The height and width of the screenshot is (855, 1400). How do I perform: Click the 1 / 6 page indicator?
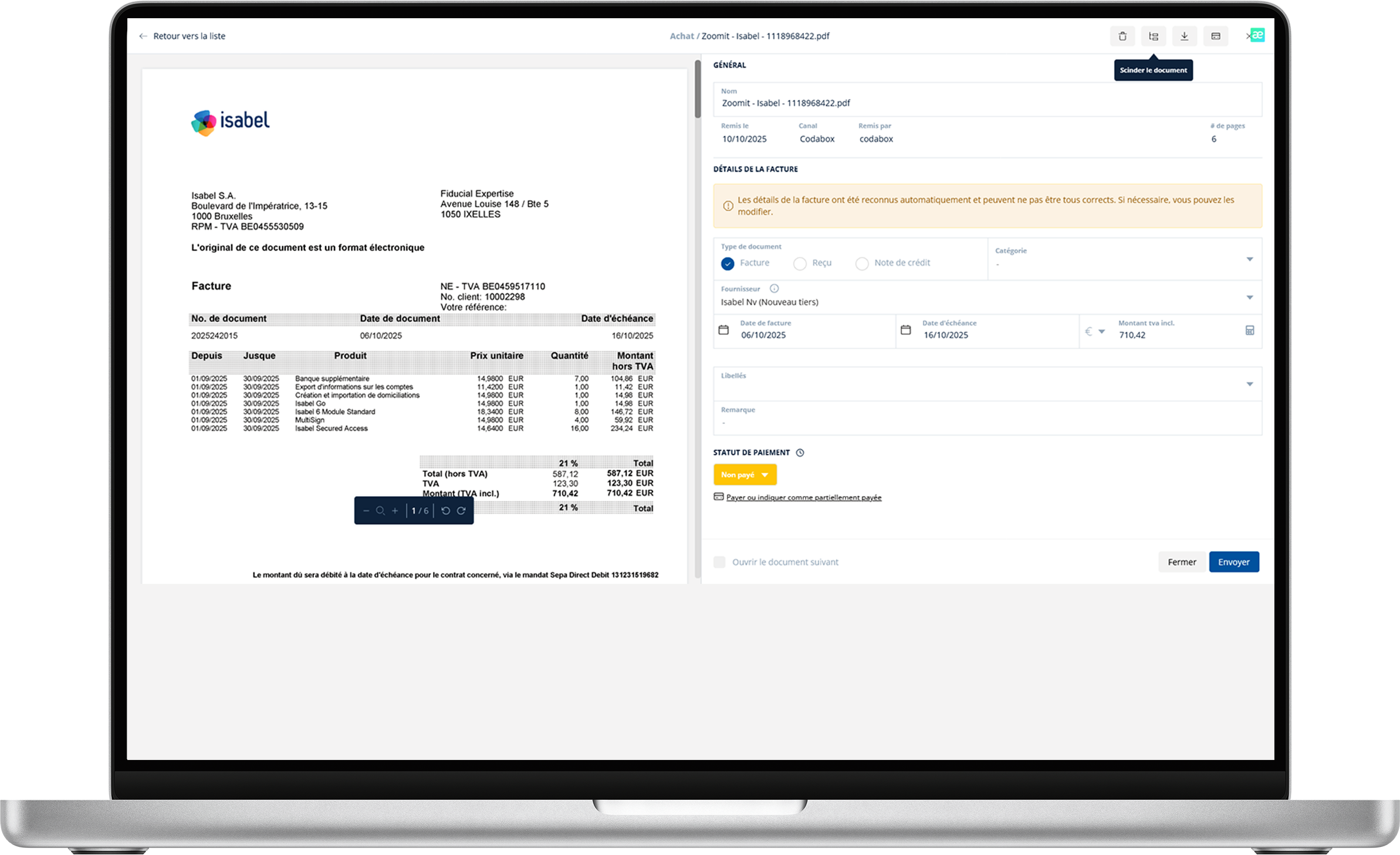pyautogui.click(x=420, y=511)
